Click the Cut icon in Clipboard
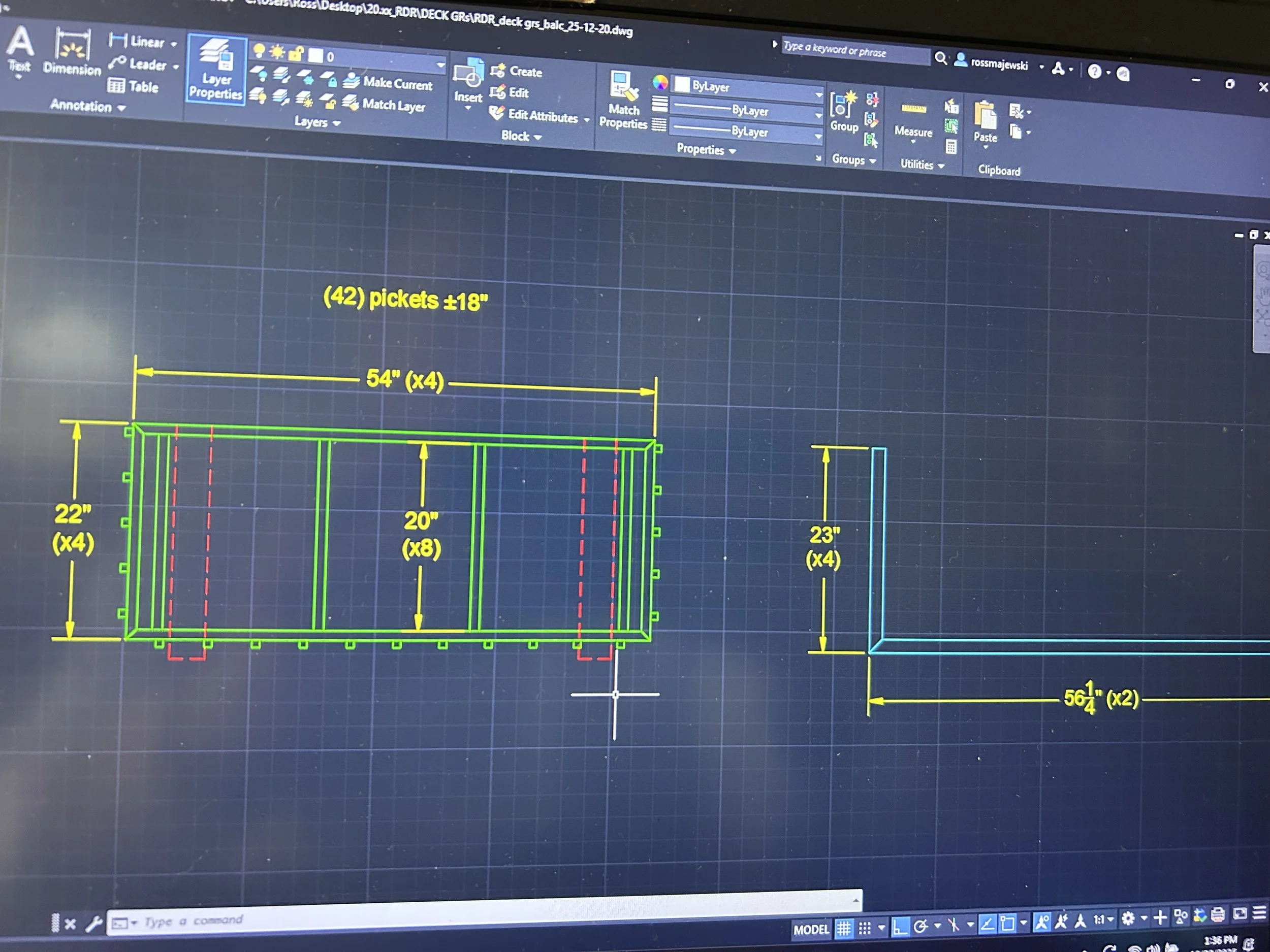The width and height of the screenshot is (1270, 952). [x=1016, y=111]
